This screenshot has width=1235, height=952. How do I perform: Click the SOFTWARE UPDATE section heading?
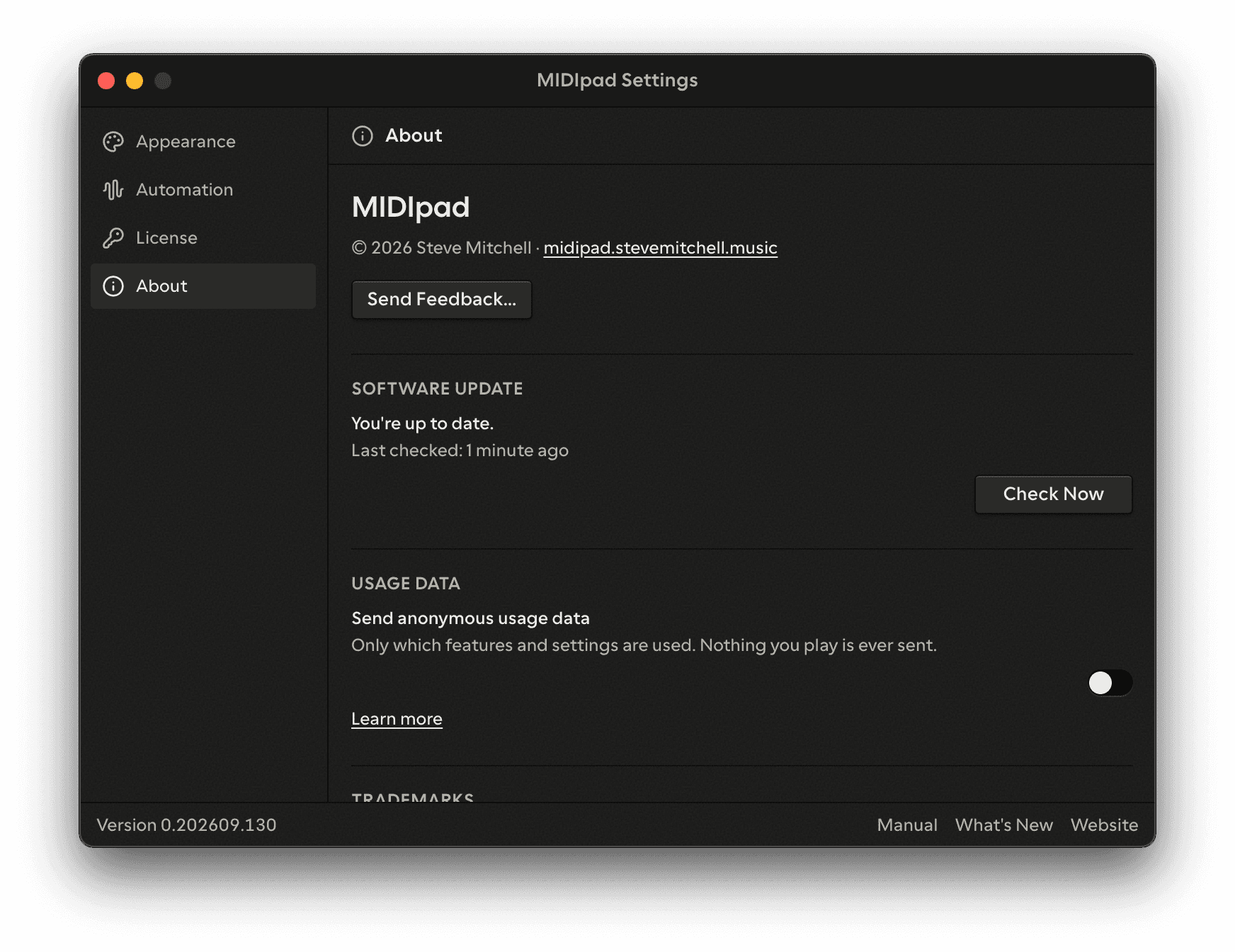437,389
